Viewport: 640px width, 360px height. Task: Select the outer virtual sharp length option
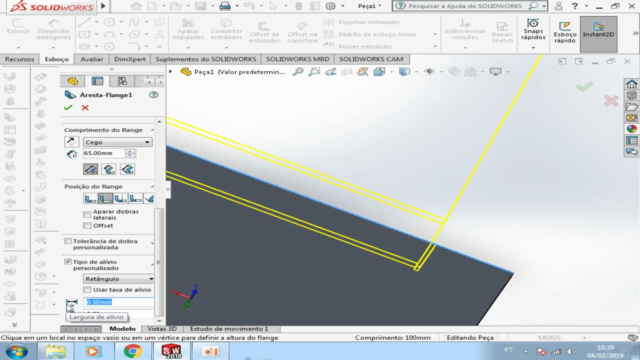click(x=91, y=169)
